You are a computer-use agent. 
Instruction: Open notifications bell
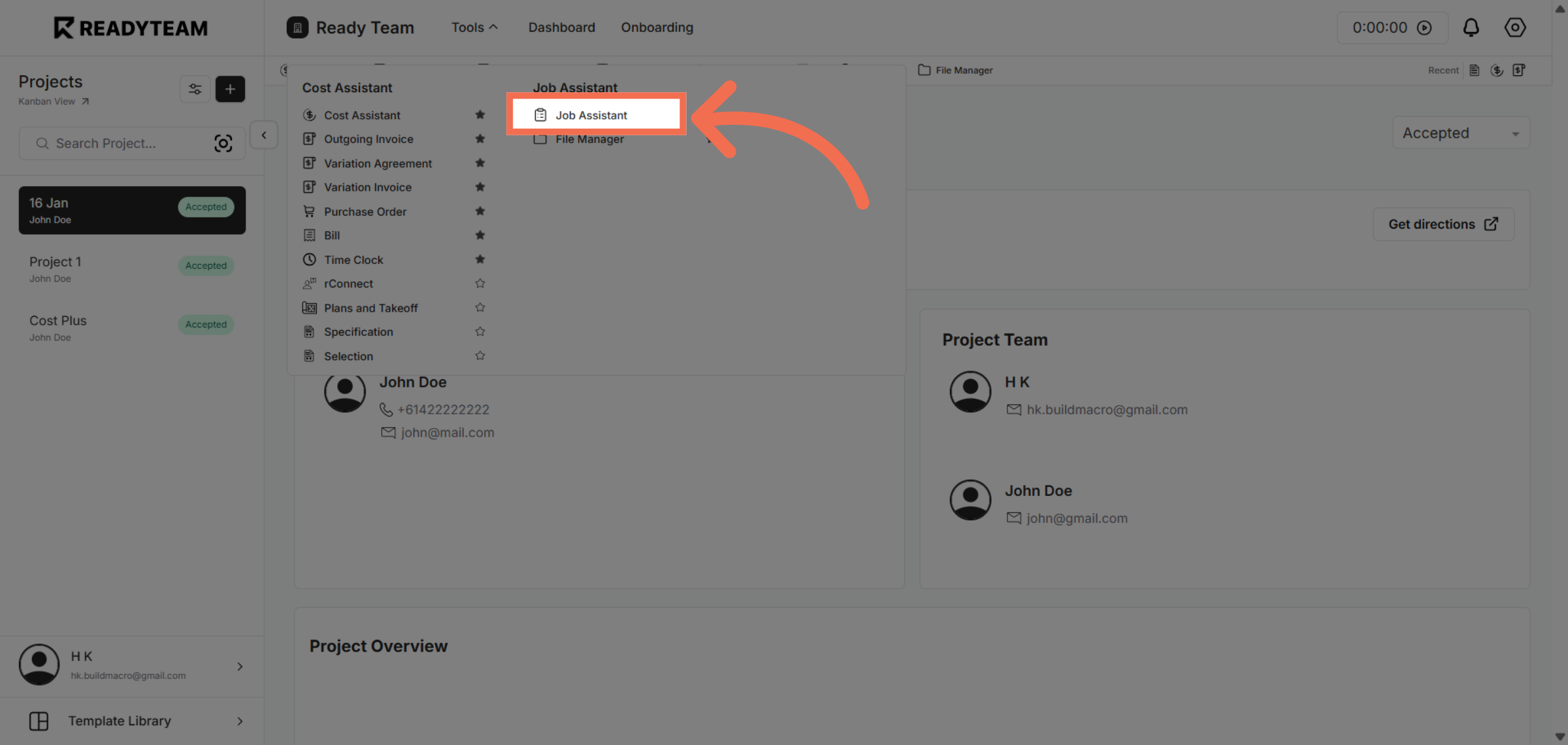tap(1471, 27)
